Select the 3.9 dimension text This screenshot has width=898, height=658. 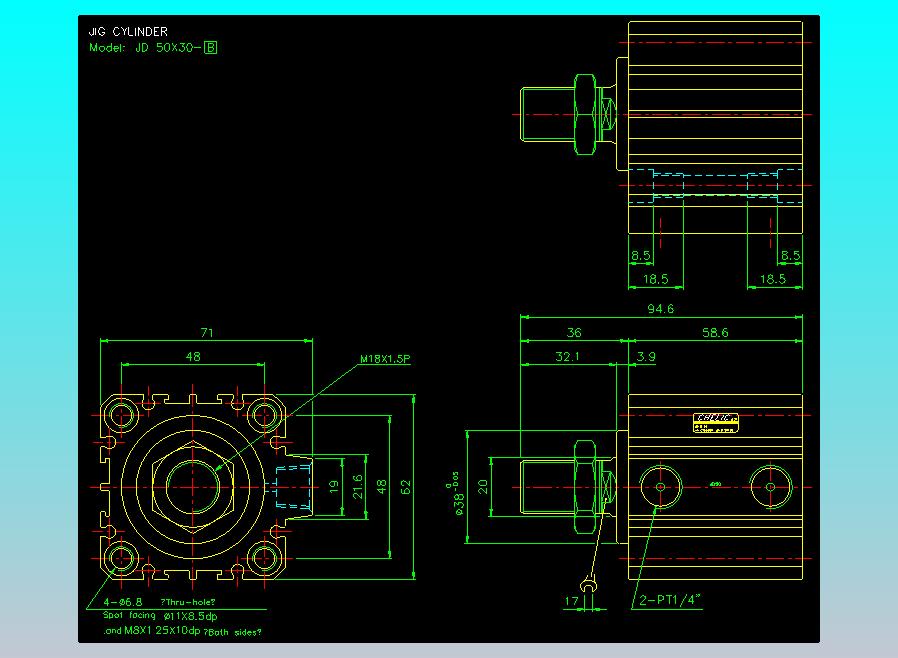click(646, 357)
